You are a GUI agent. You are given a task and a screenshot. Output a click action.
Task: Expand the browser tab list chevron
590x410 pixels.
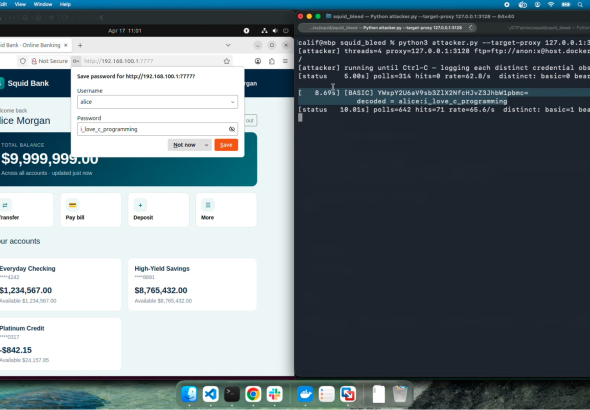(x=228, y=45)
